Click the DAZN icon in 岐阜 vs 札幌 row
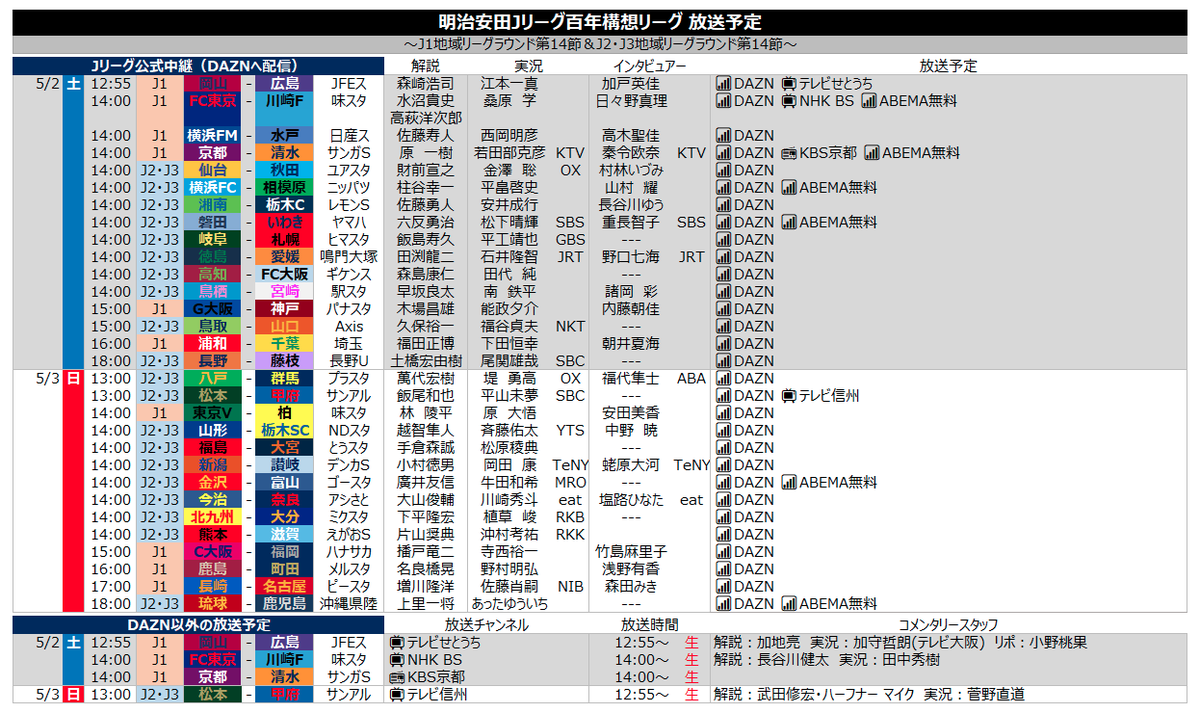 [724, 239]
